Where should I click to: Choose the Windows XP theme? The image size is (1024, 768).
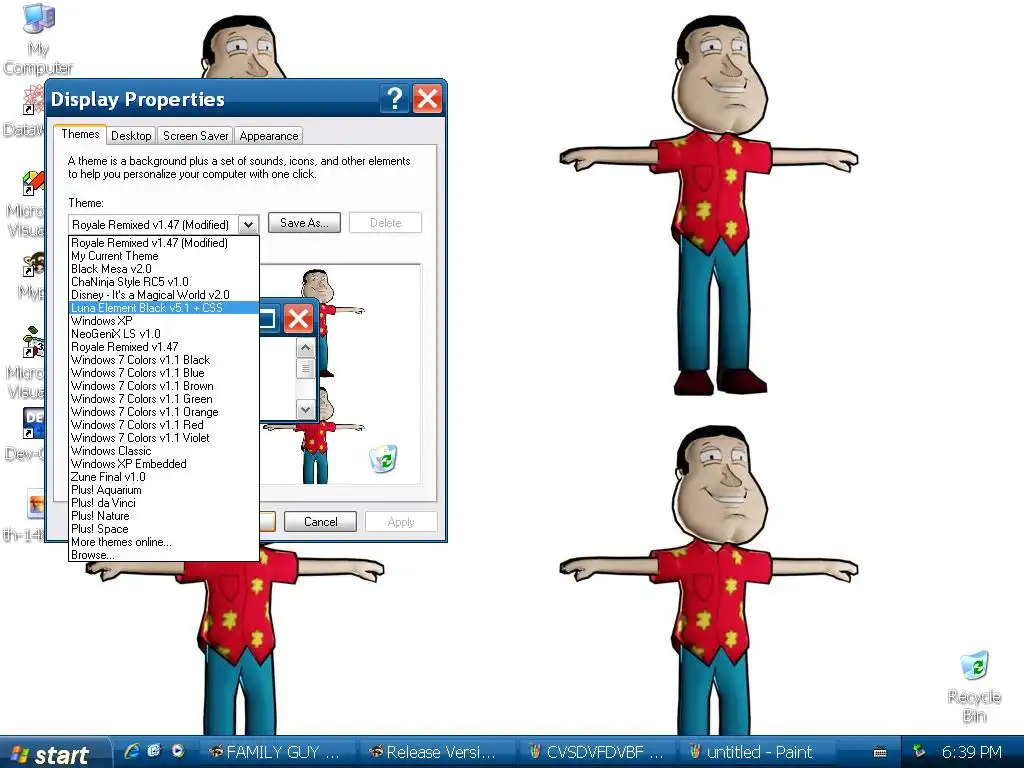click(x=164, y=321)
